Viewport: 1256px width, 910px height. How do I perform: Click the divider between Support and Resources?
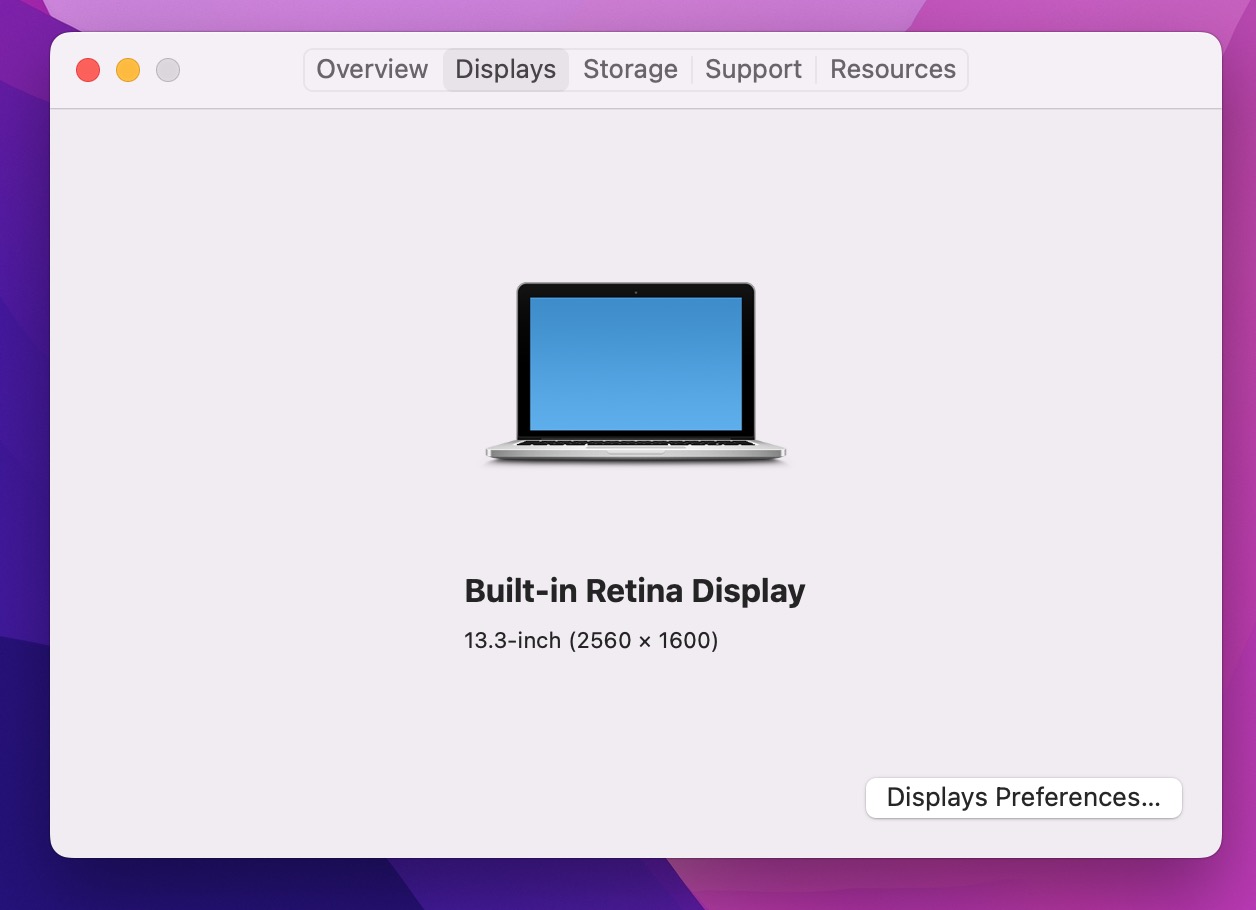[817, 70]
